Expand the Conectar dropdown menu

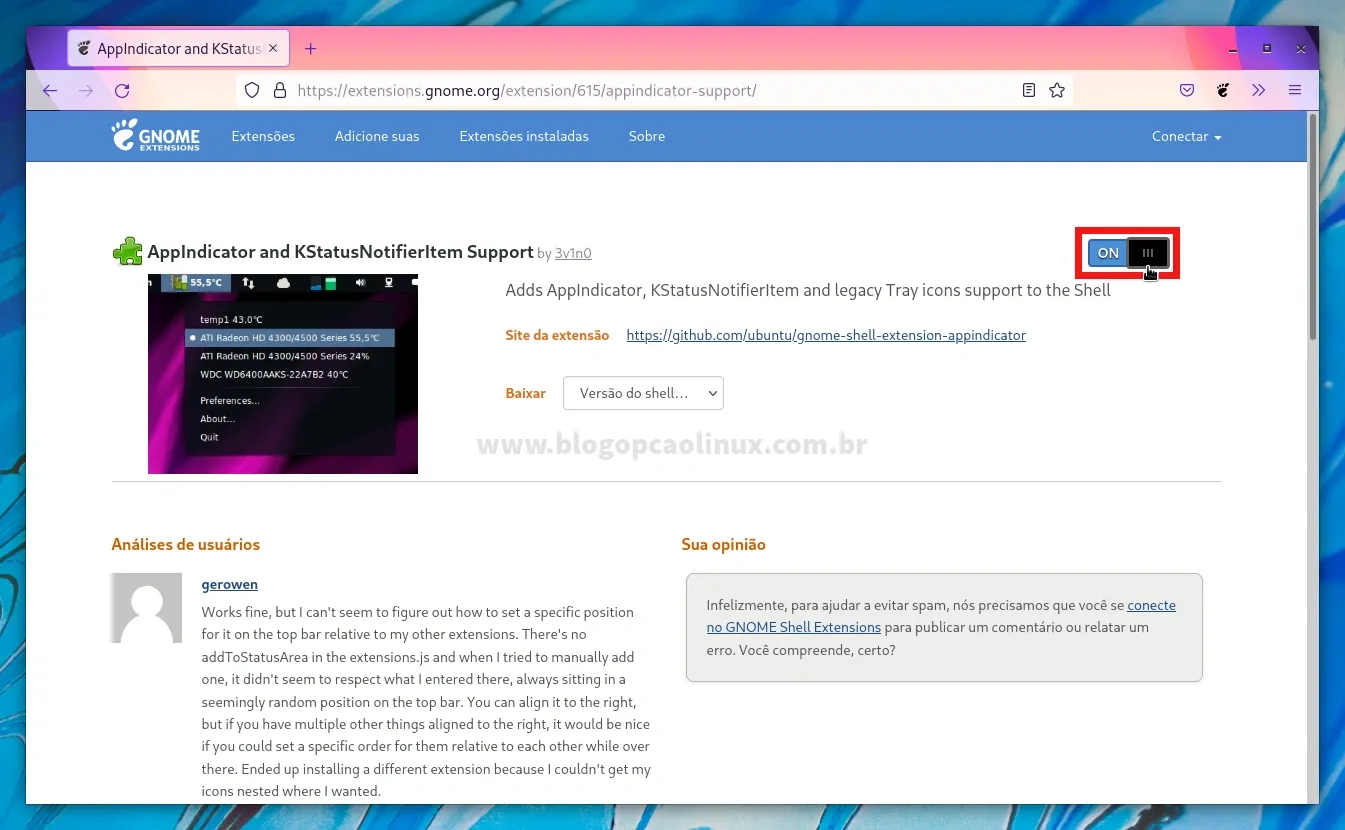tap(1186, 136)
